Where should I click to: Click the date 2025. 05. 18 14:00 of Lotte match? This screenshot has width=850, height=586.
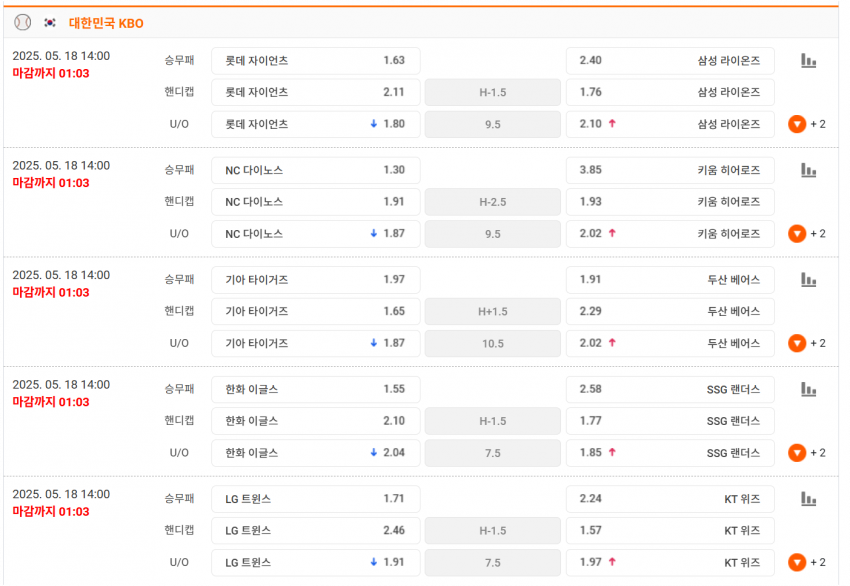61,56
